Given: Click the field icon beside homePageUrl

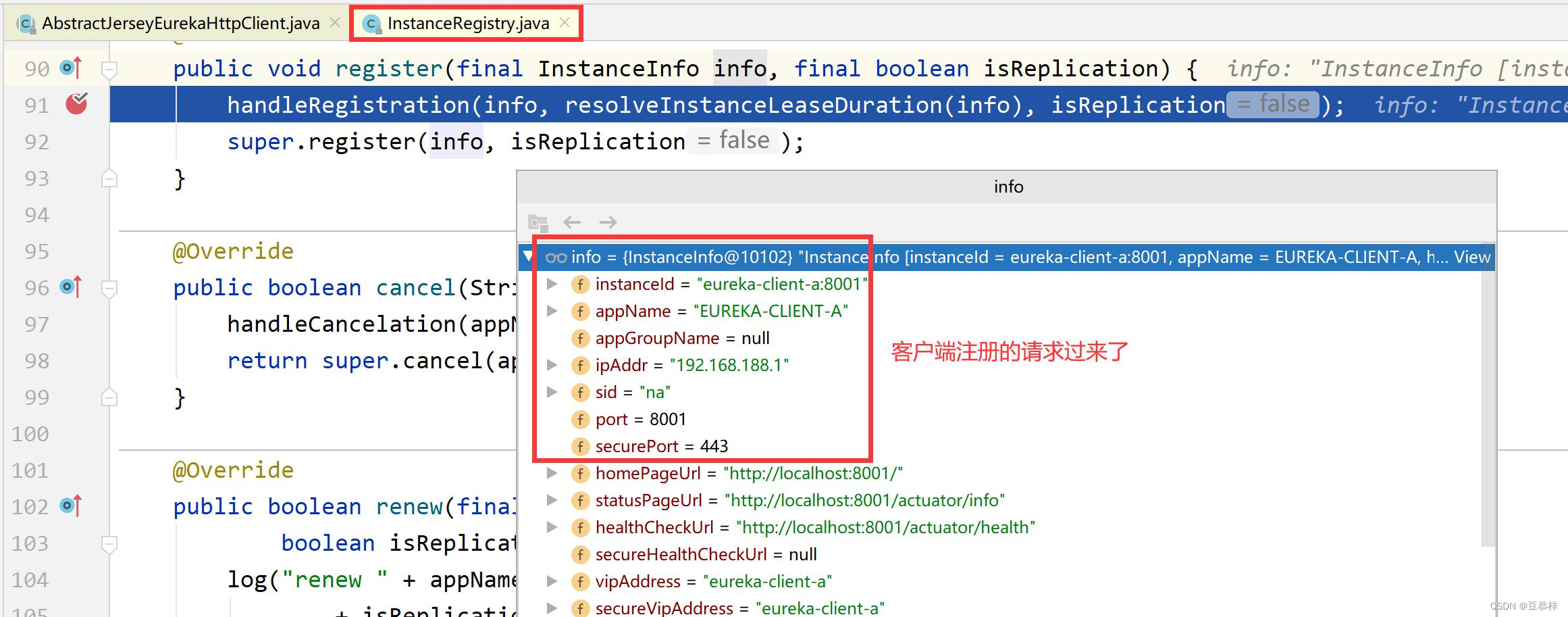Looking at the screenshot, I should point(580,474).
